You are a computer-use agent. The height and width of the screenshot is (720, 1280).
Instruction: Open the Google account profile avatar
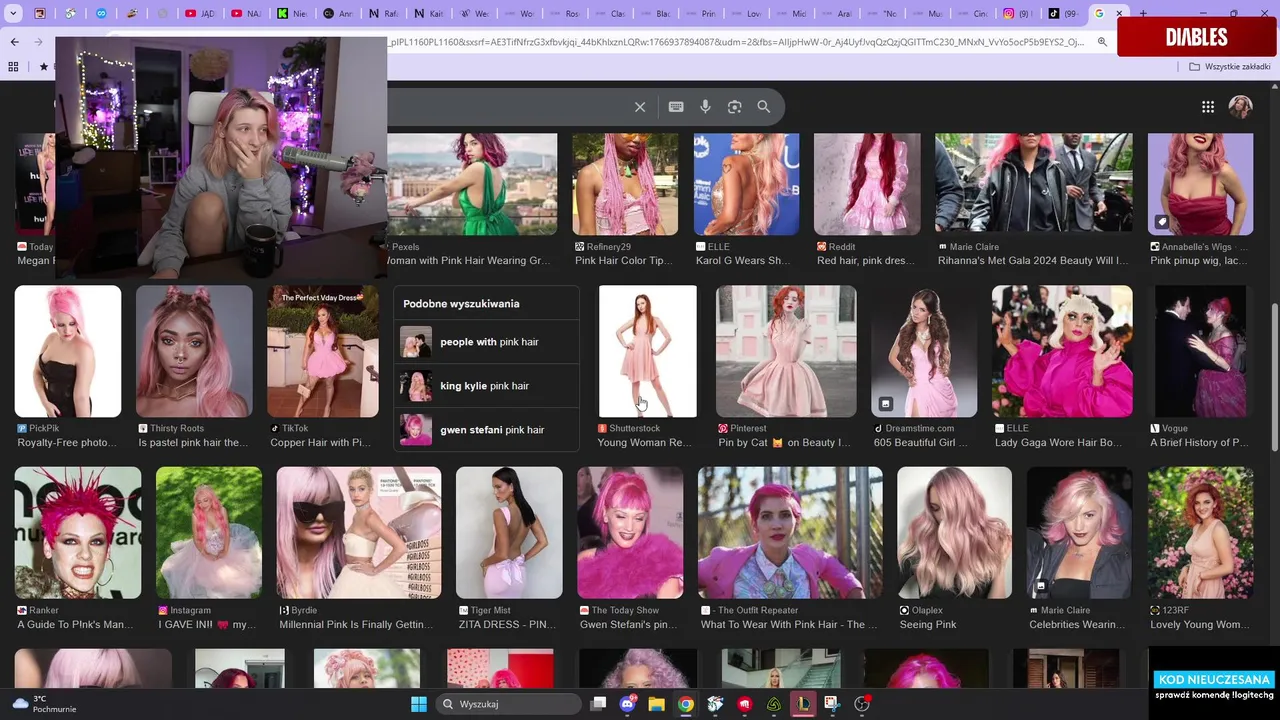[1241, 107]
